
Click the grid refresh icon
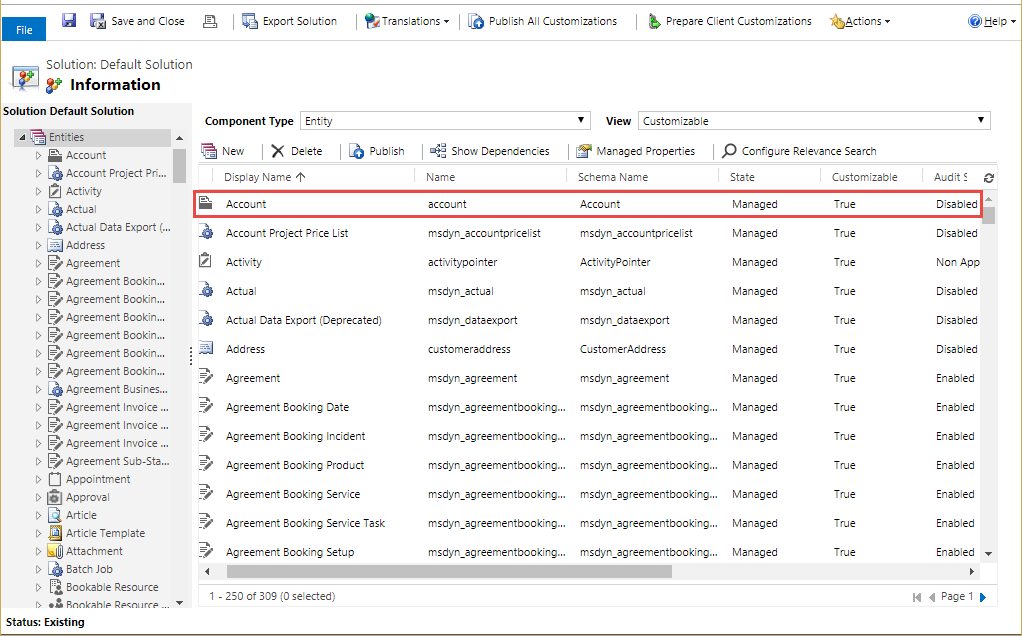tap(988, 178)
